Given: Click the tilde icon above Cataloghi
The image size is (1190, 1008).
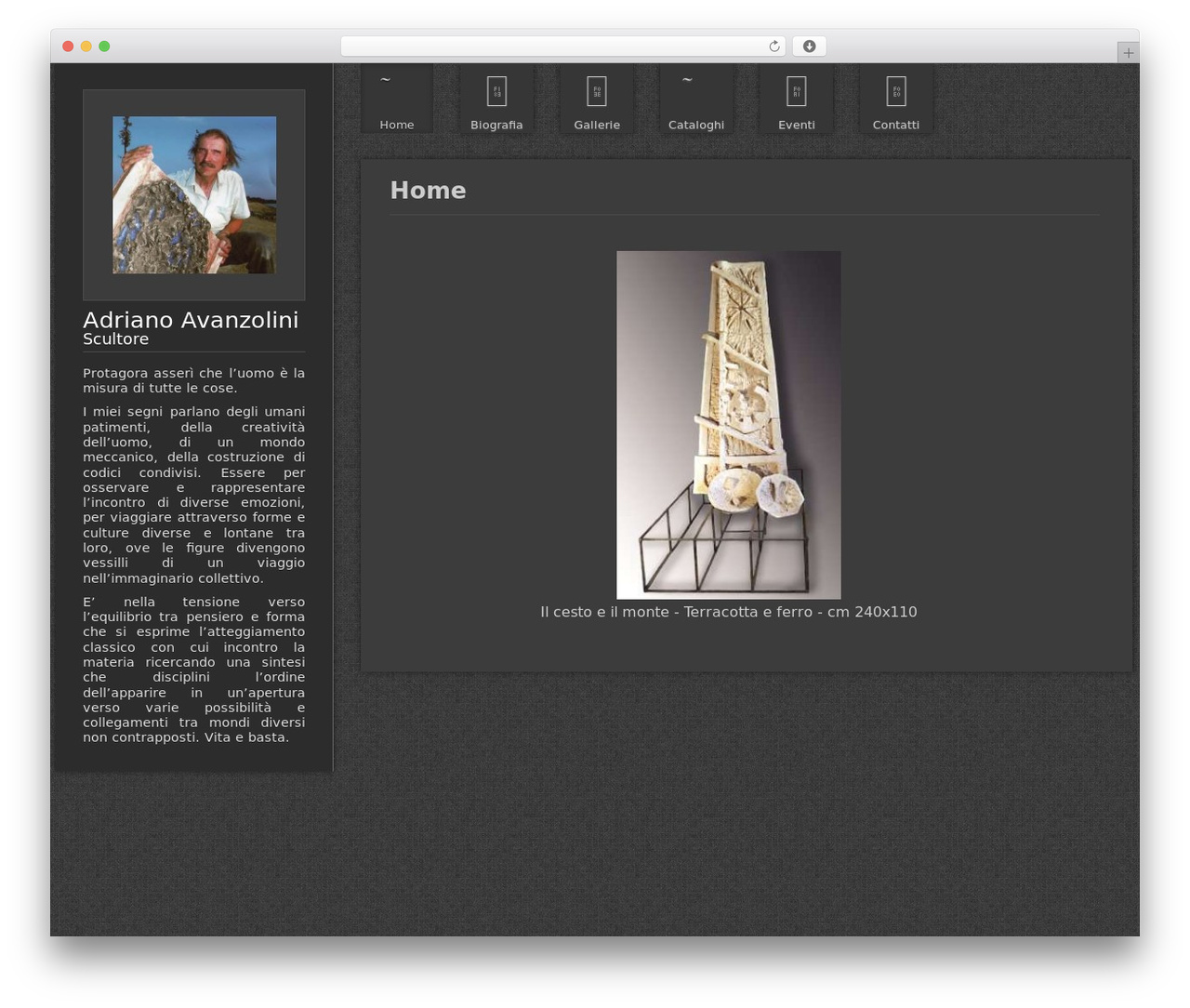Looking at the screenshot, I should tap(687, 80).
